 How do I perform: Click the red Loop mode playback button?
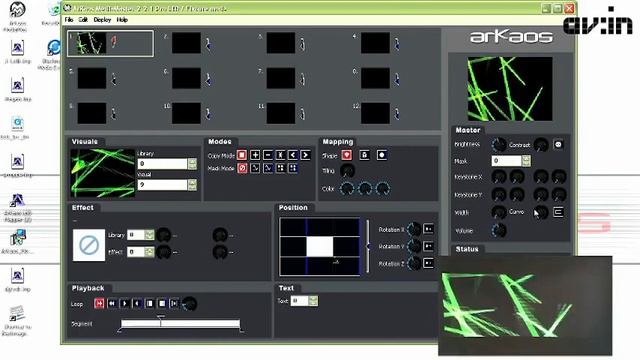pos(99,303)
